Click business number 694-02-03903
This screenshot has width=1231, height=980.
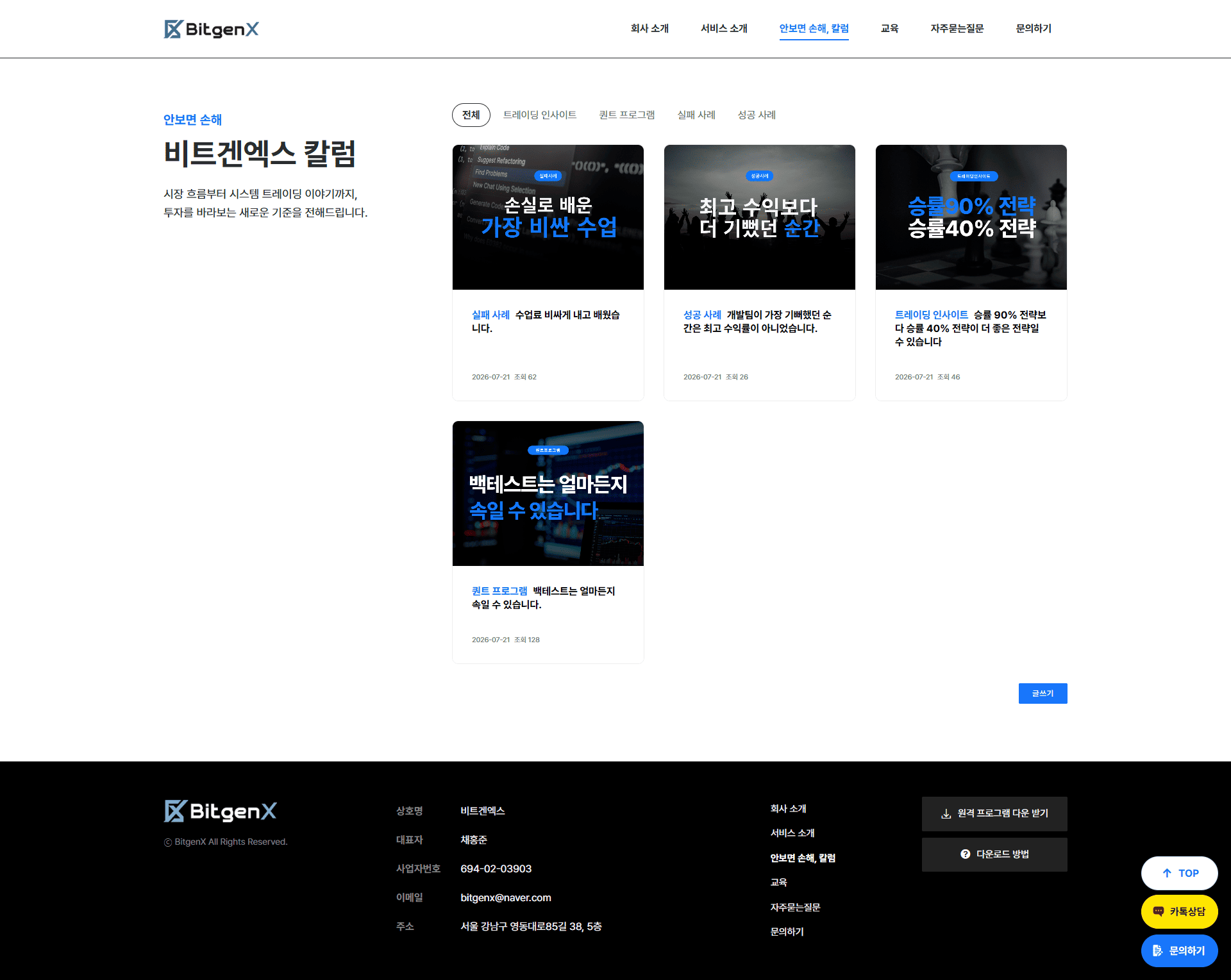coord(496,868)
